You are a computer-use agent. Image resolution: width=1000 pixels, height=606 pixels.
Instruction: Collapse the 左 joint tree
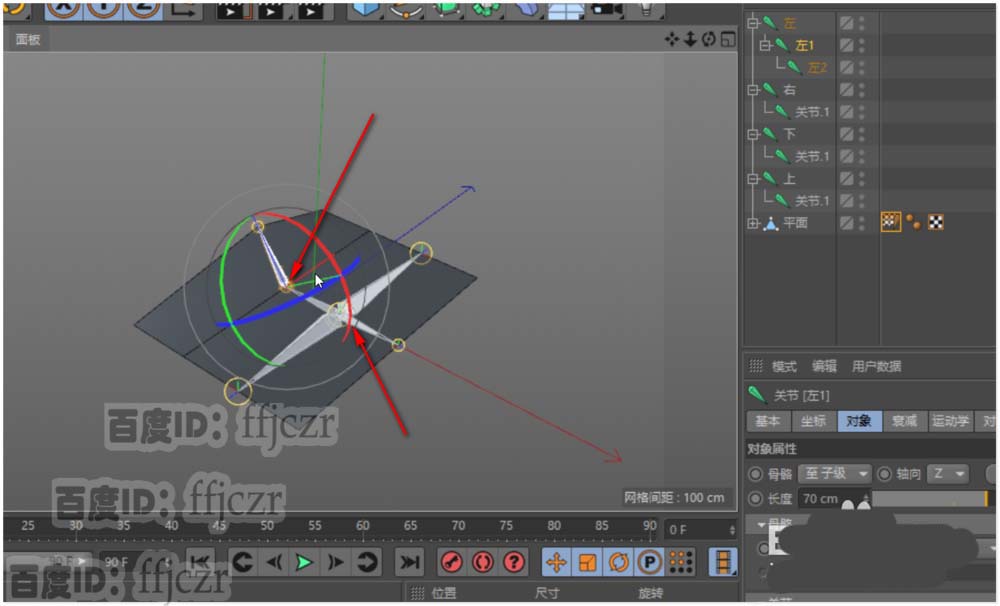coord(753,23)
